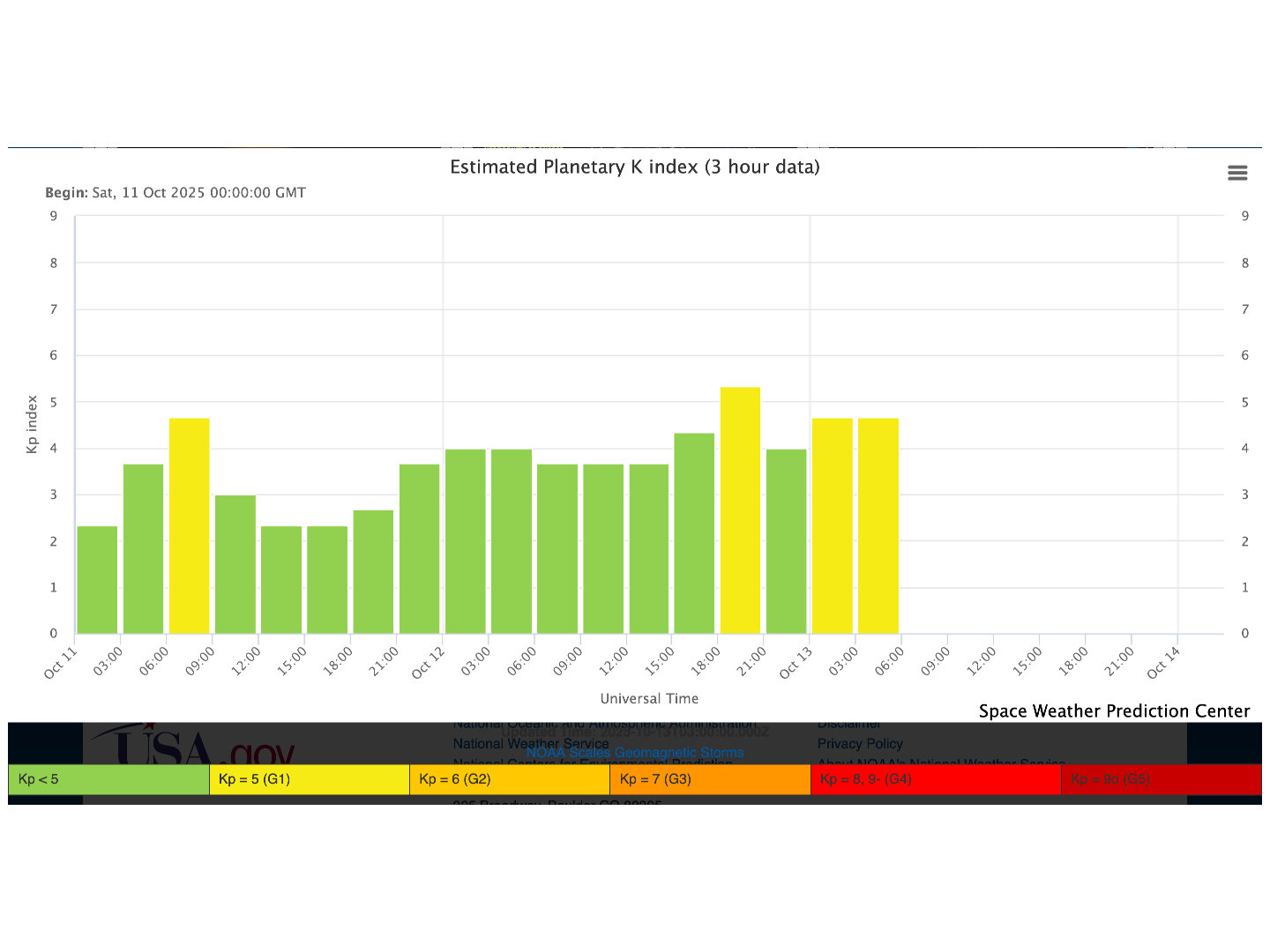This screenshot has height=952, width=1270.
Task: Open the NOAA Scales Geomagnetic Storms link
Action: pos(634,753)
